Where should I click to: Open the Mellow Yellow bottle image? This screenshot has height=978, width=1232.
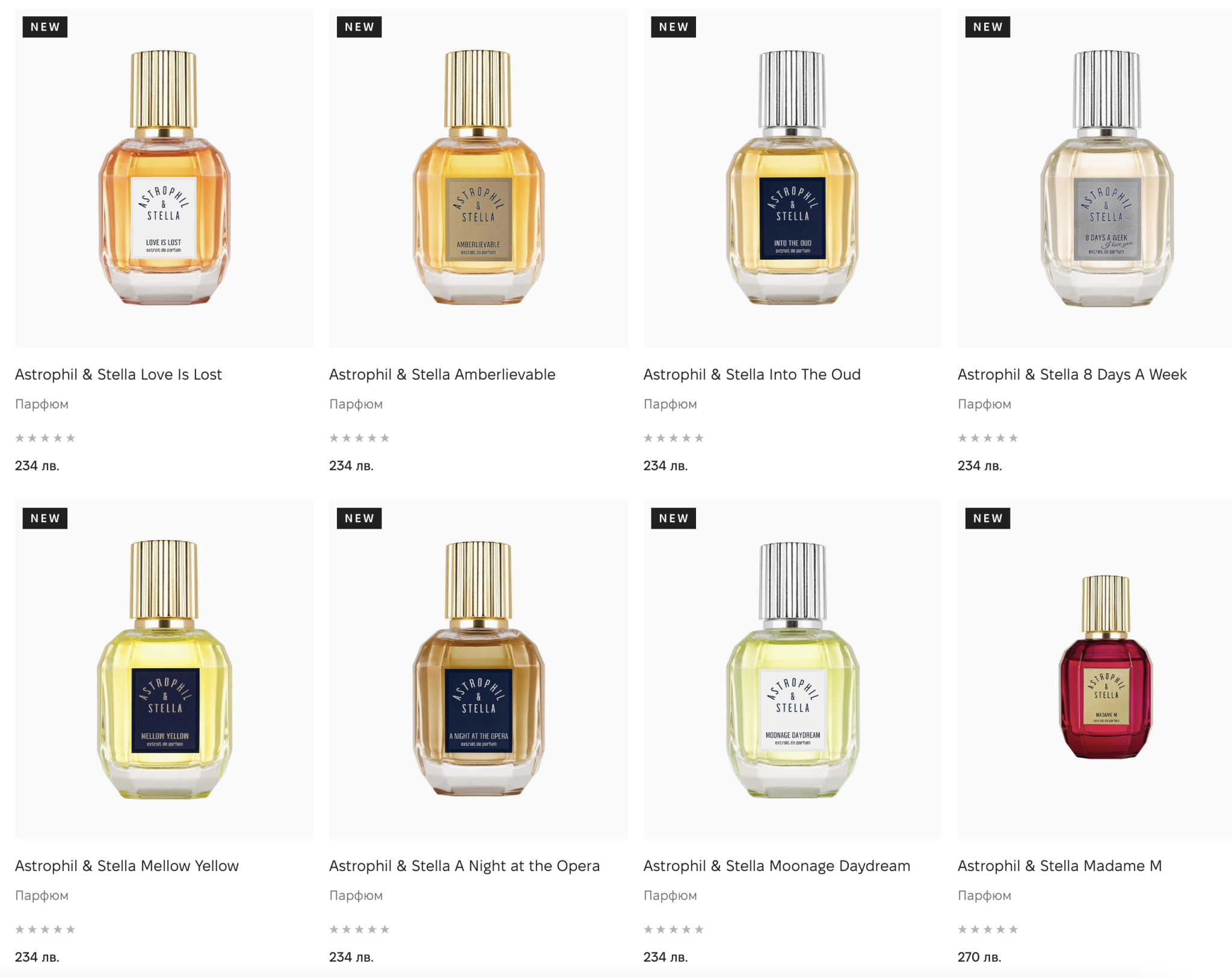click(164, 669)
